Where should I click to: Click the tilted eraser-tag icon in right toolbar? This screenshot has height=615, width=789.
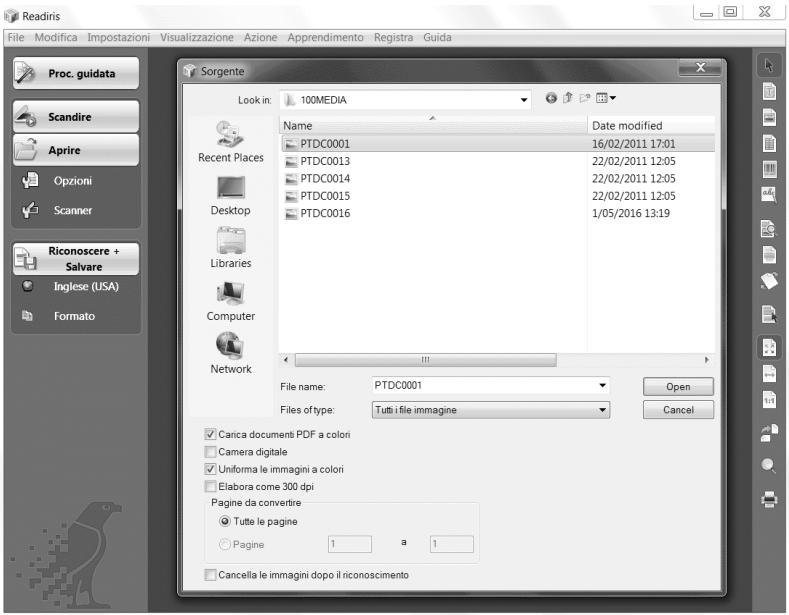769,281
